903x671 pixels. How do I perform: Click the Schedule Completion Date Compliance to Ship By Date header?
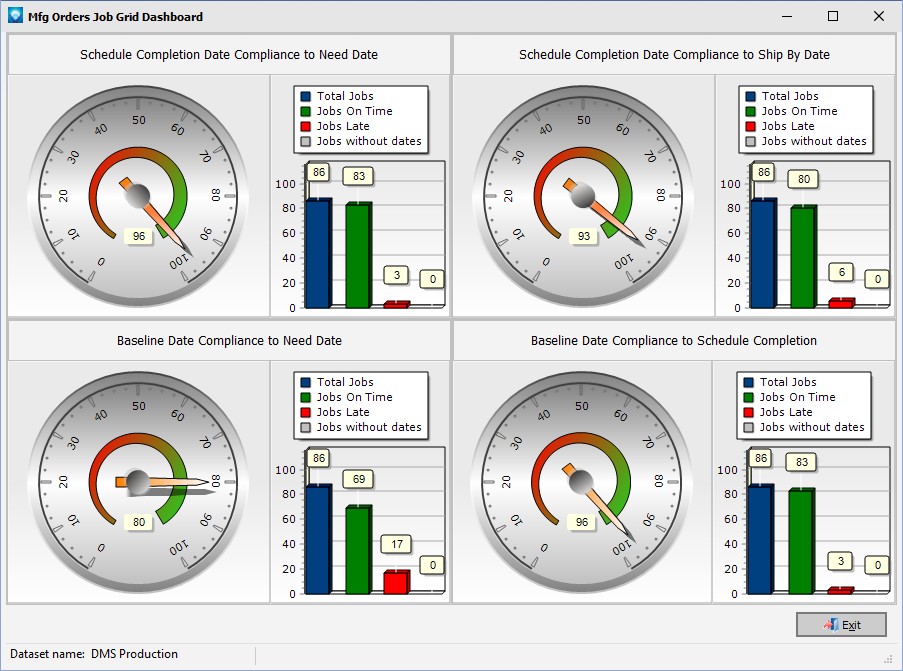tap(674, 55)
